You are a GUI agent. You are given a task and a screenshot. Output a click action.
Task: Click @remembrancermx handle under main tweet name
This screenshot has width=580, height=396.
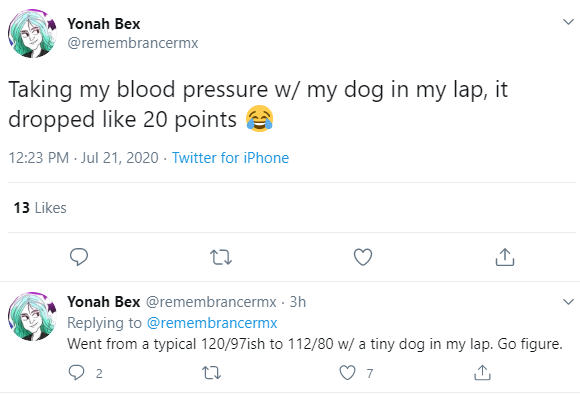click(x=132, y=43)
